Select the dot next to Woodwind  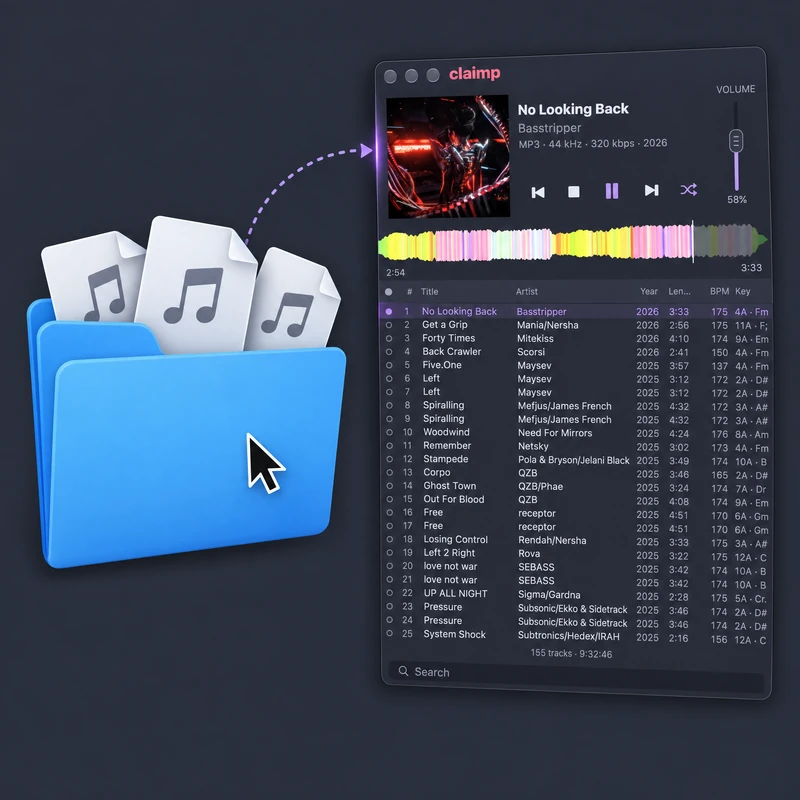pyautogui.click(x=389, y=432)
